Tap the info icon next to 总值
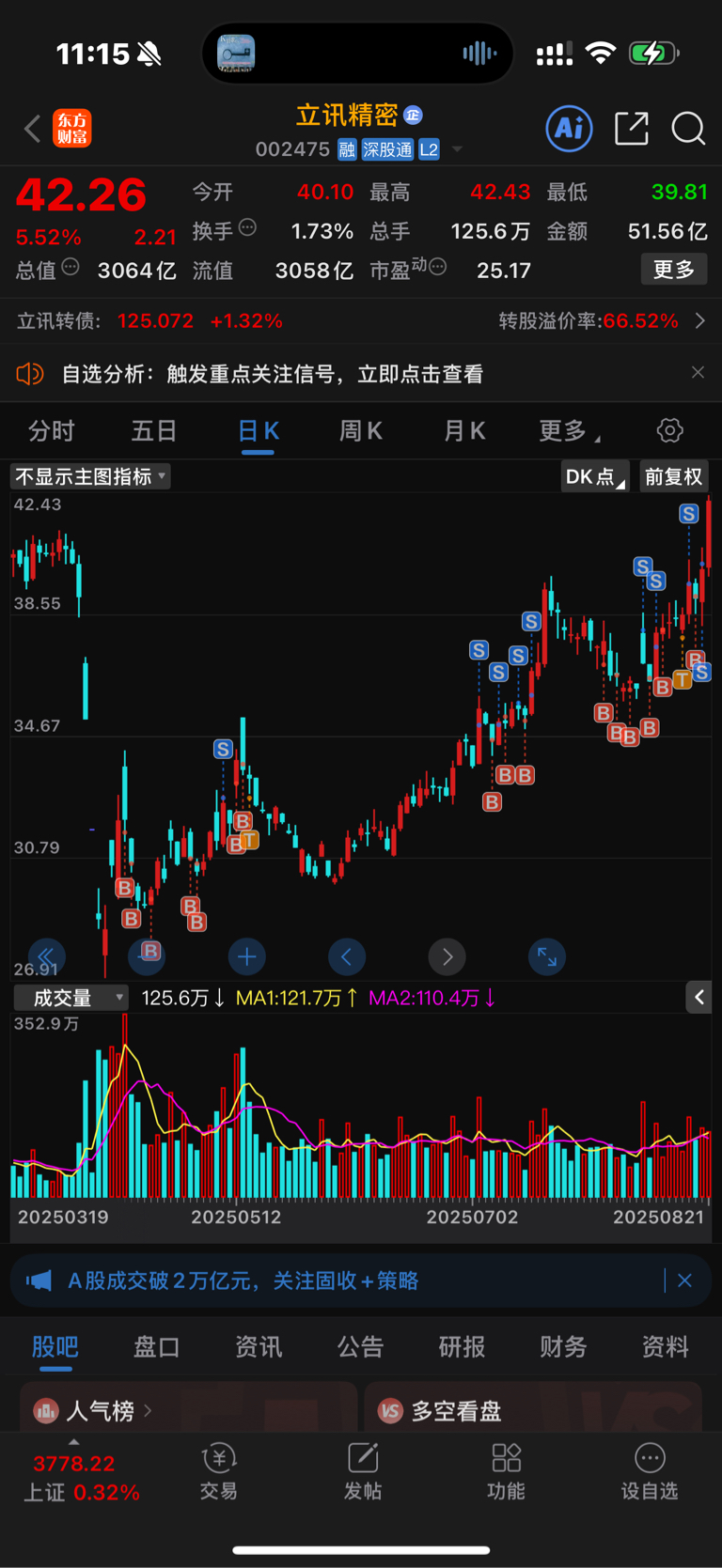The image size is (722, 1568). 71,267
